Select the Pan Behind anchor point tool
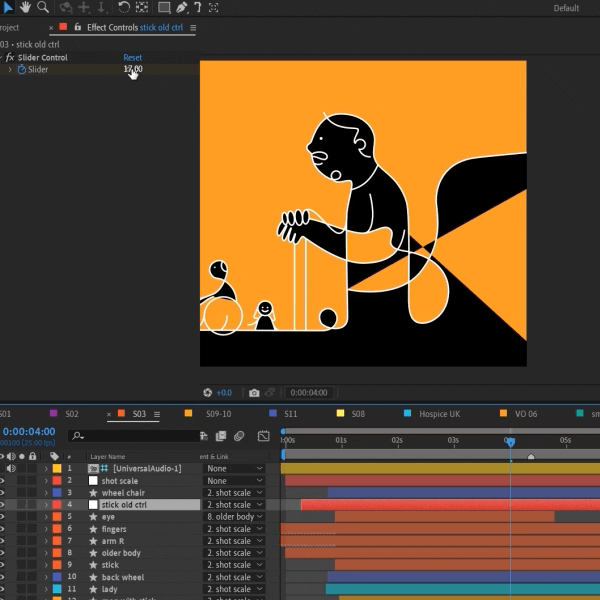 coord(142,7)
